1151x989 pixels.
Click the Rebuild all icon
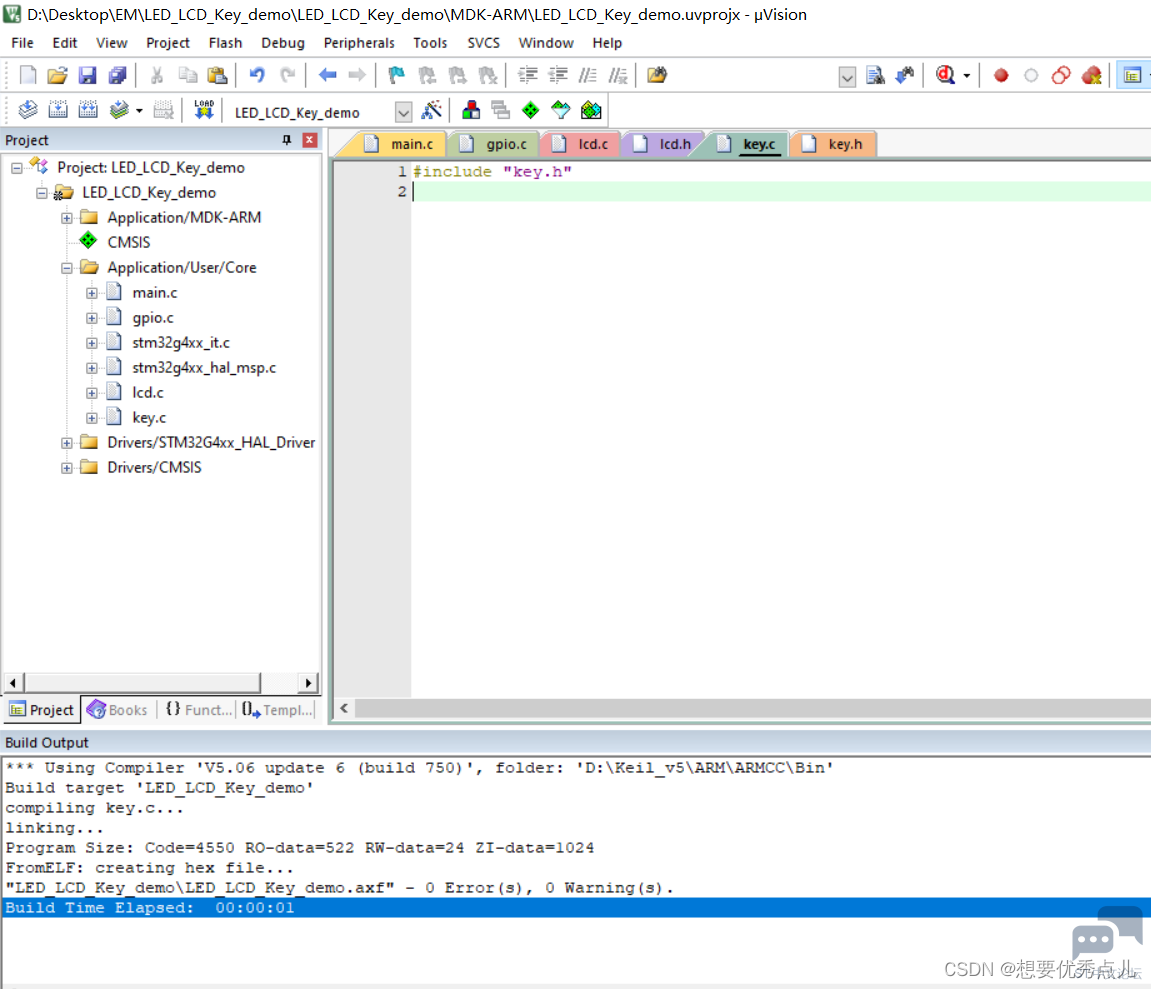tap(88, 110)
